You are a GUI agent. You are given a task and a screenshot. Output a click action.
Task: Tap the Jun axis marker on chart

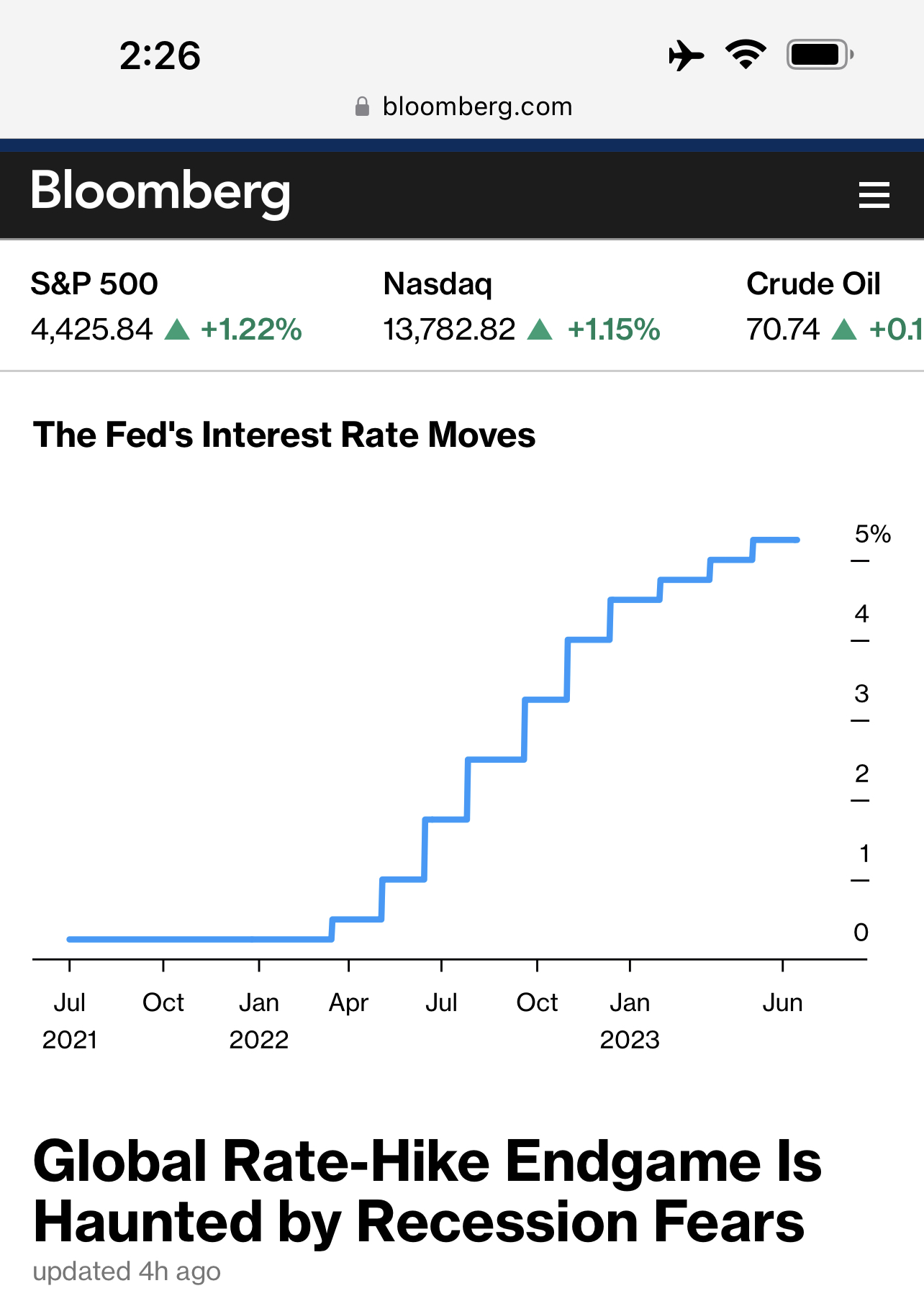click(782, 1002)
